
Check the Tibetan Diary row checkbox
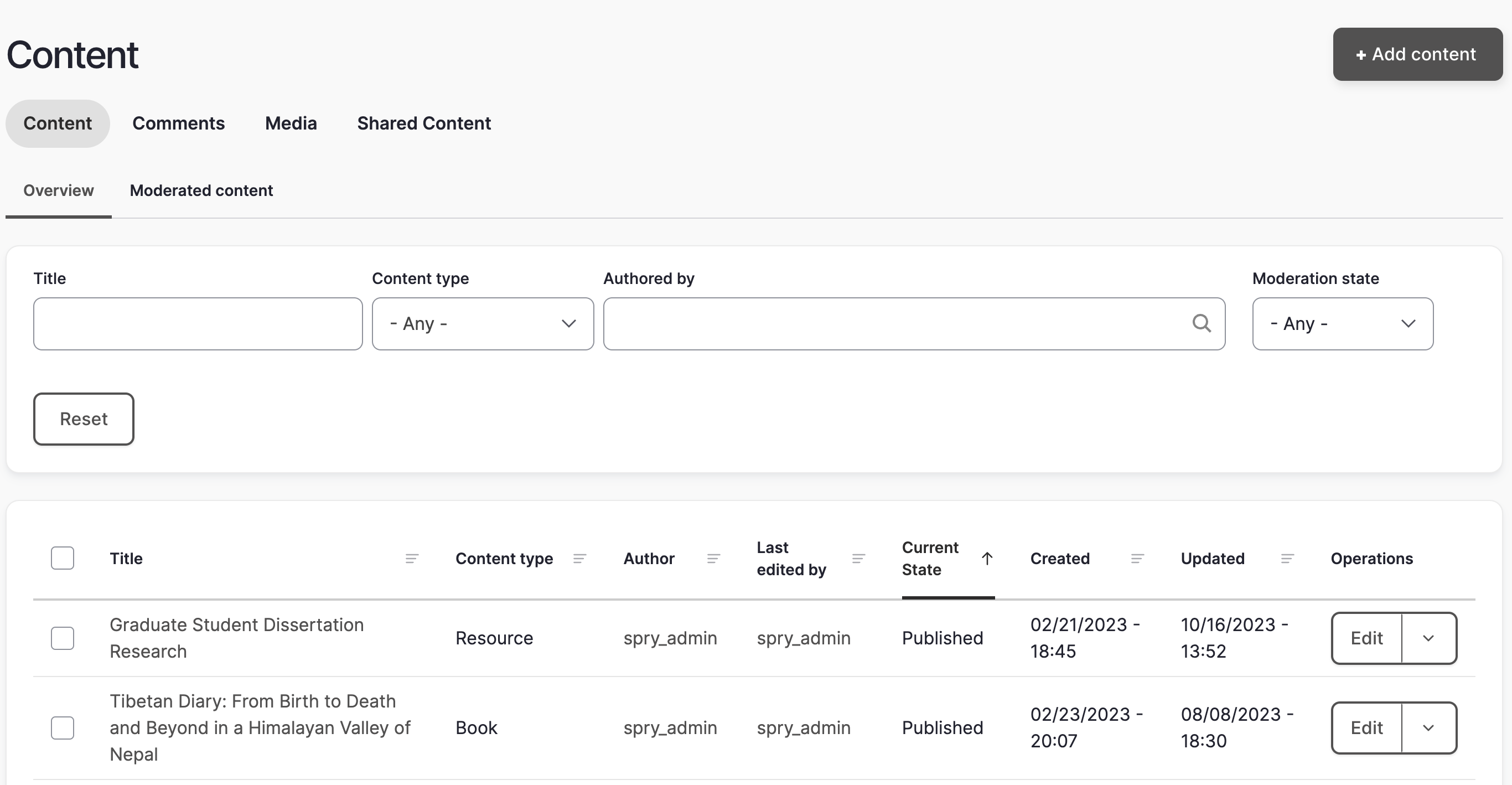[62, 728]
